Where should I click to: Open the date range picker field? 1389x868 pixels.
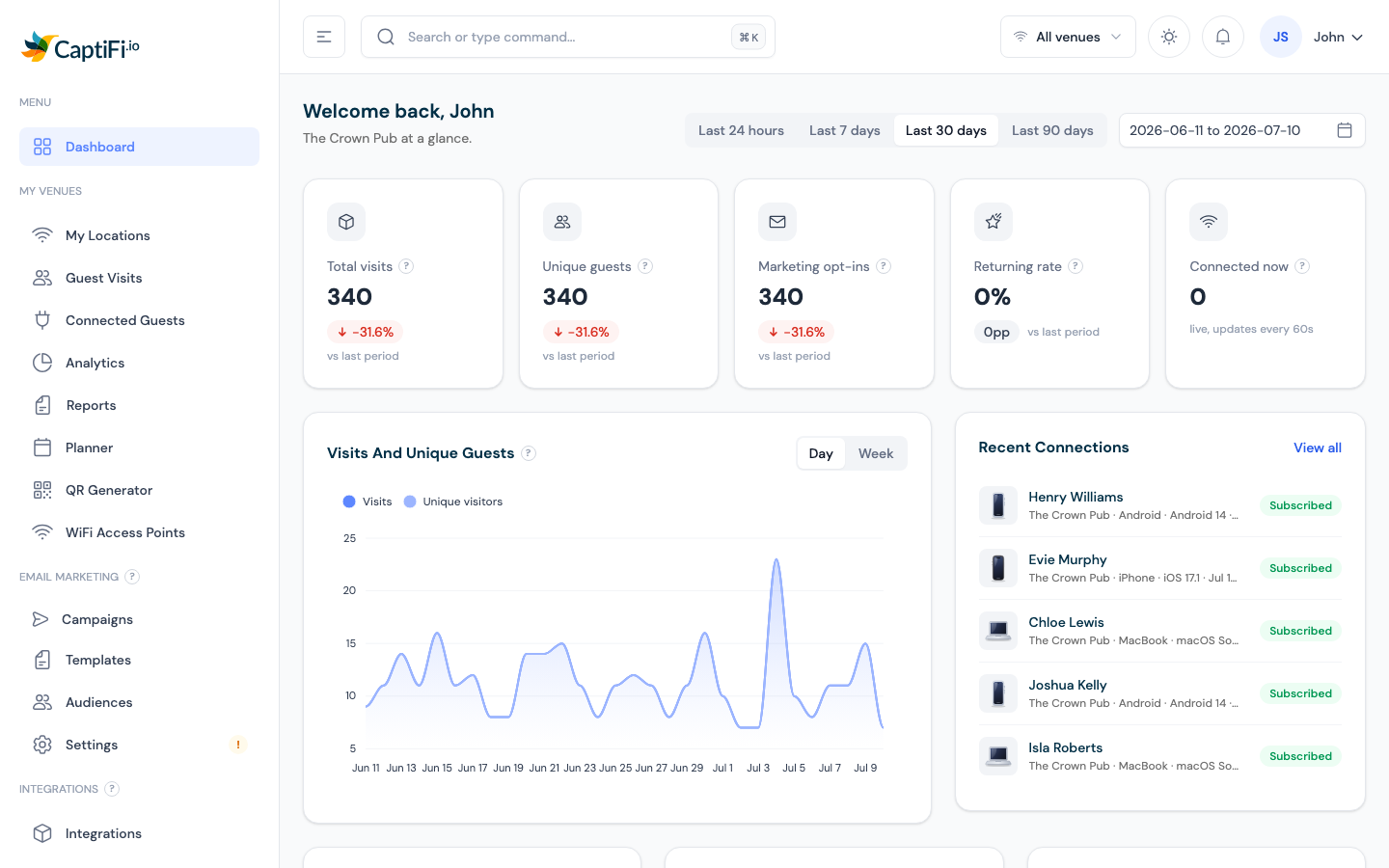(x=1242, y=130)
